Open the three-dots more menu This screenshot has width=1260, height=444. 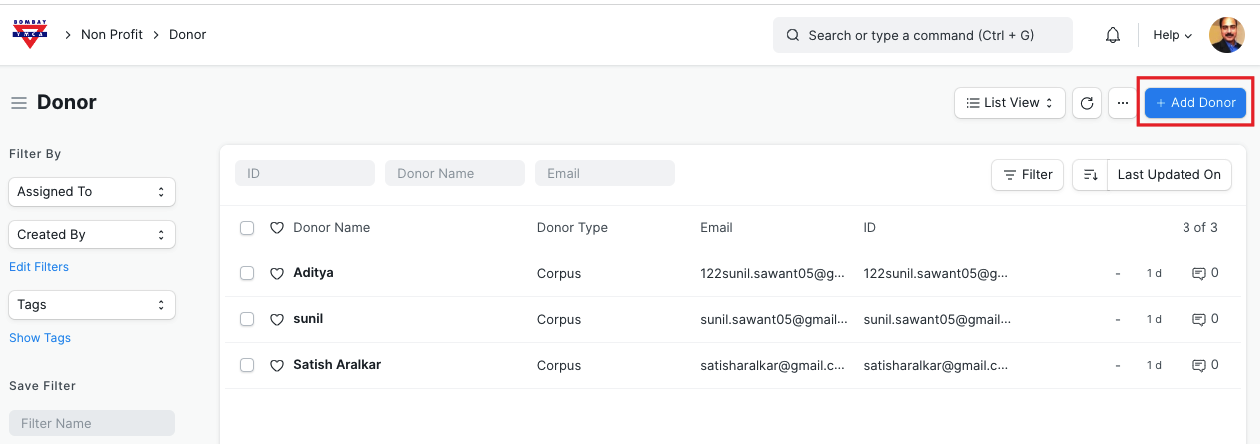click(1122, 103)
